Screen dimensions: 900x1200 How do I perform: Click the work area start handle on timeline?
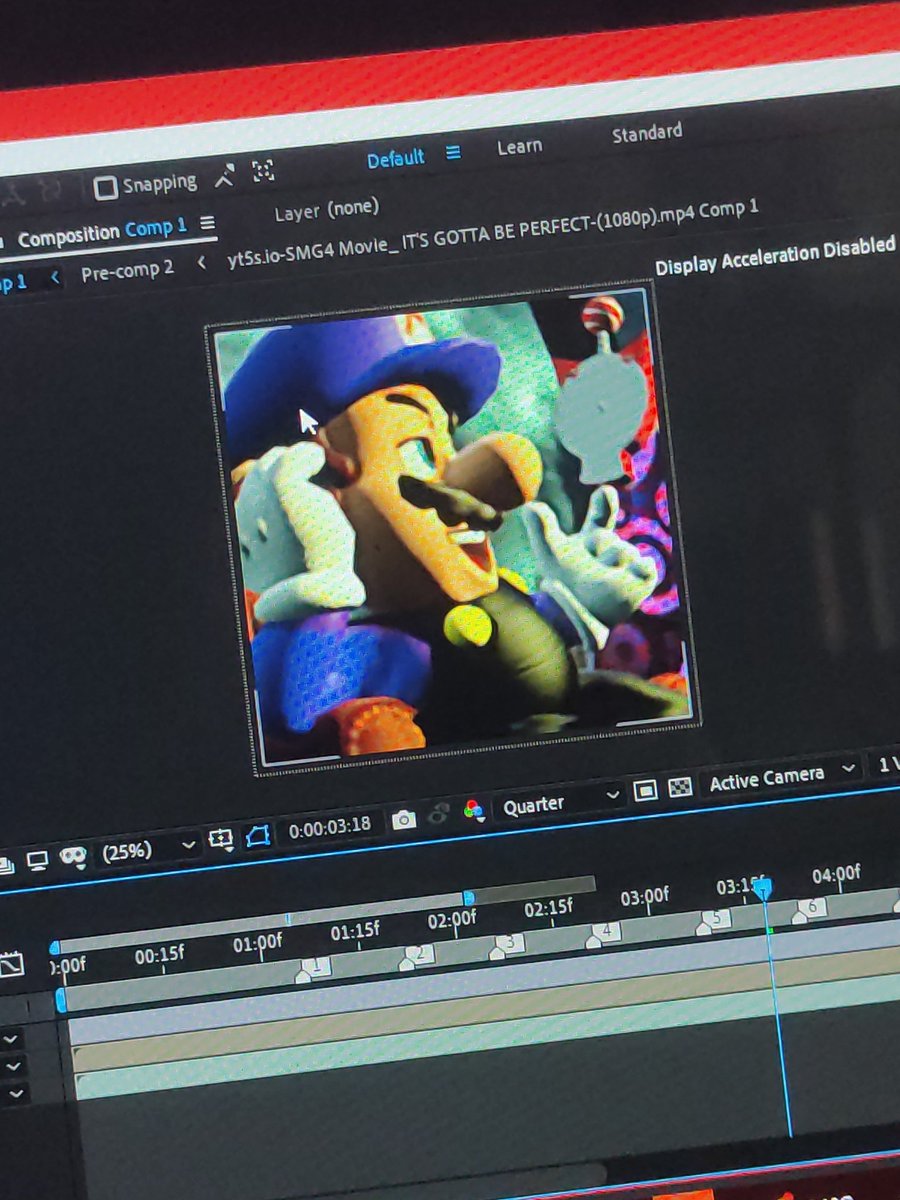(x=61, y=1000)
